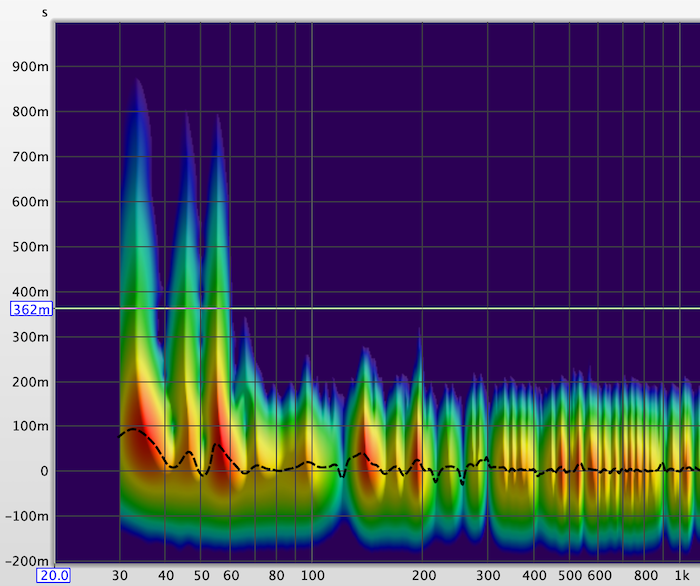Click the 60 frequency axis label

(x=231, y=575)
